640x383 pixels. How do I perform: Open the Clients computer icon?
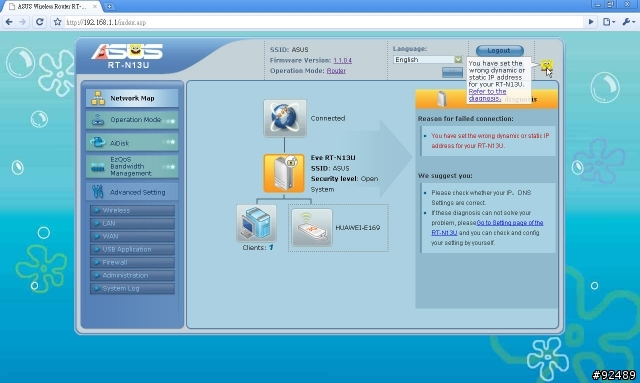click(256, 223)
